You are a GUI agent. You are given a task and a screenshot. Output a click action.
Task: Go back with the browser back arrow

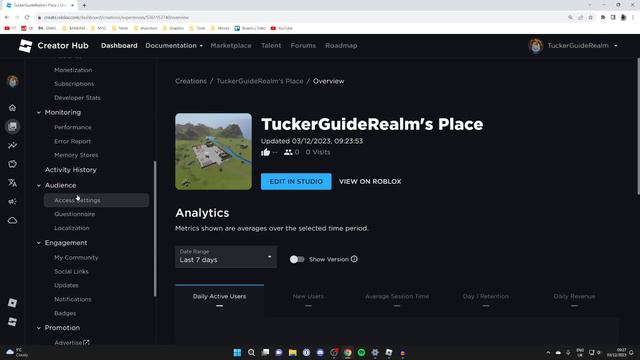click(7, 17)
